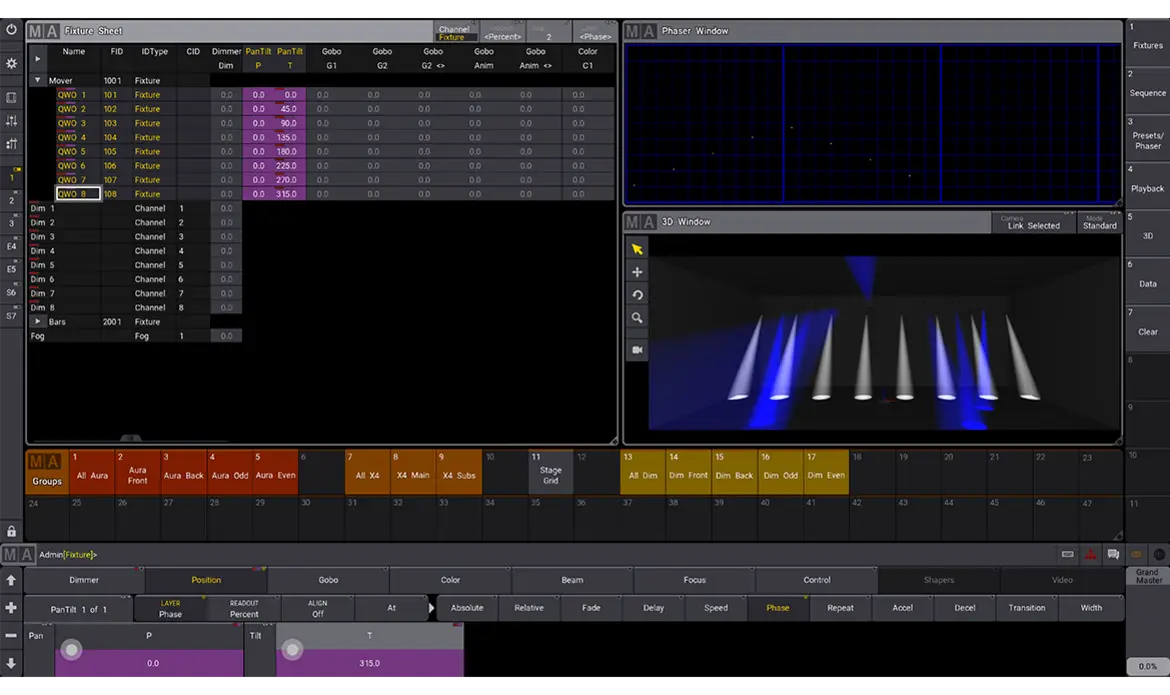Collapse the Mover fixture group
The height and width of the screenshot is (695, 1170).
(38, 81)
